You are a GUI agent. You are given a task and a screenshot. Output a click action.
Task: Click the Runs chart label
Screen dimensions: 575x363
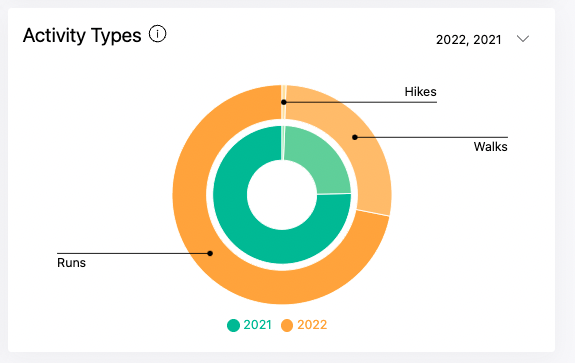(x=71, y=263)
